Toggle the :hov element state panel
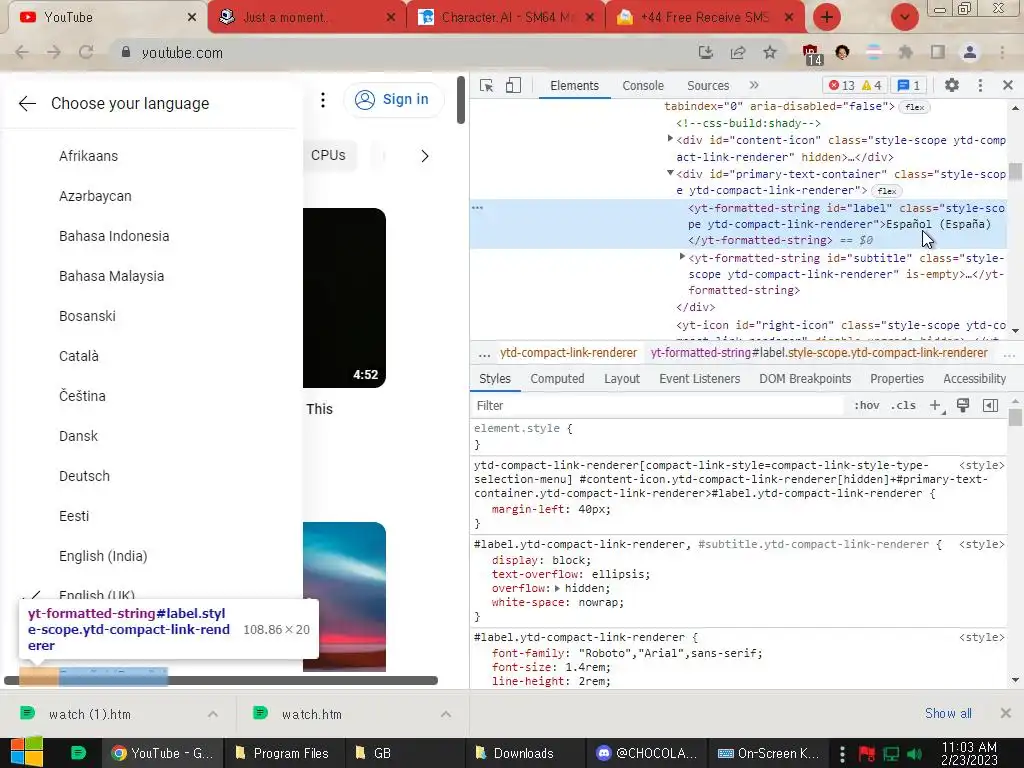 pyautogui.click(x=867, y=406)
